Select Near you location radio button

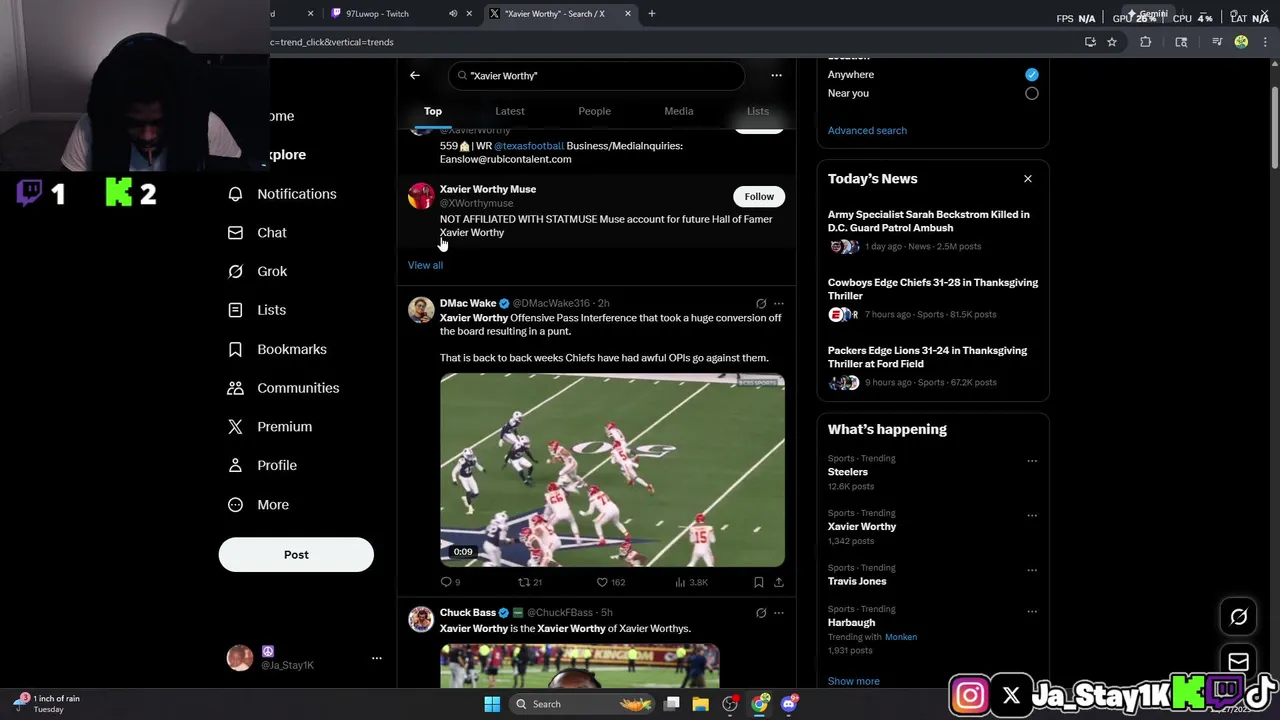click(1032, 93)
